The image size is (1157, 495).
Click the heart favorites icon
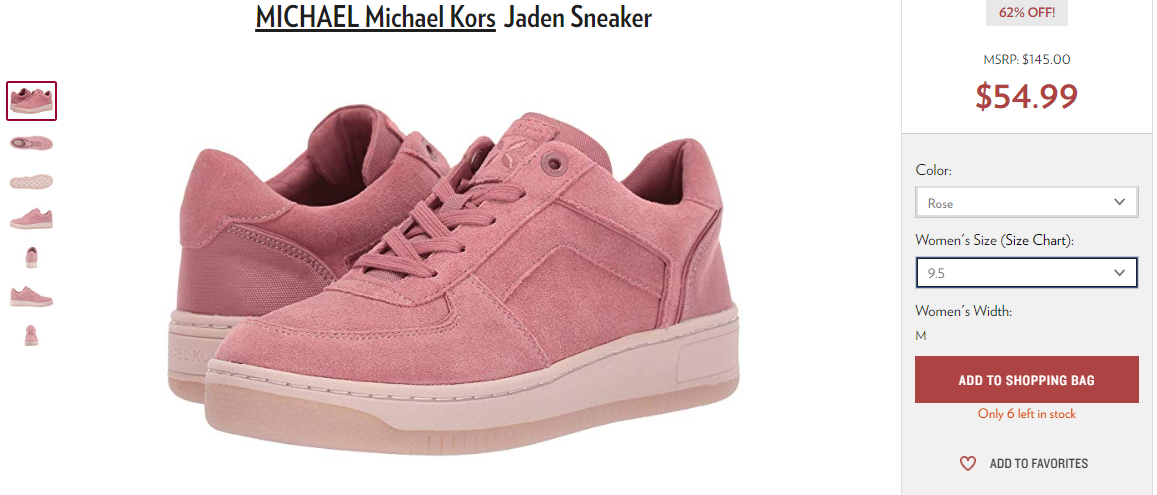(967, 463)
